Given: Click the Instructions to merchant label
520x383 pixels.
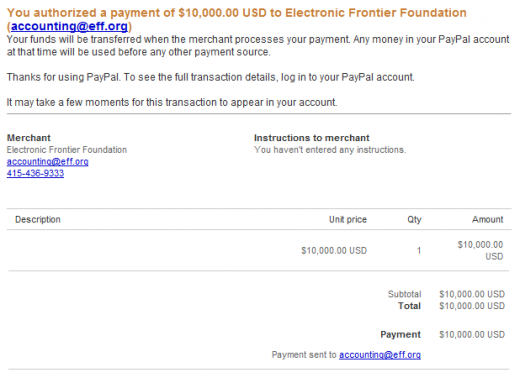Looking at the screenshot, I should coord(312,138).
